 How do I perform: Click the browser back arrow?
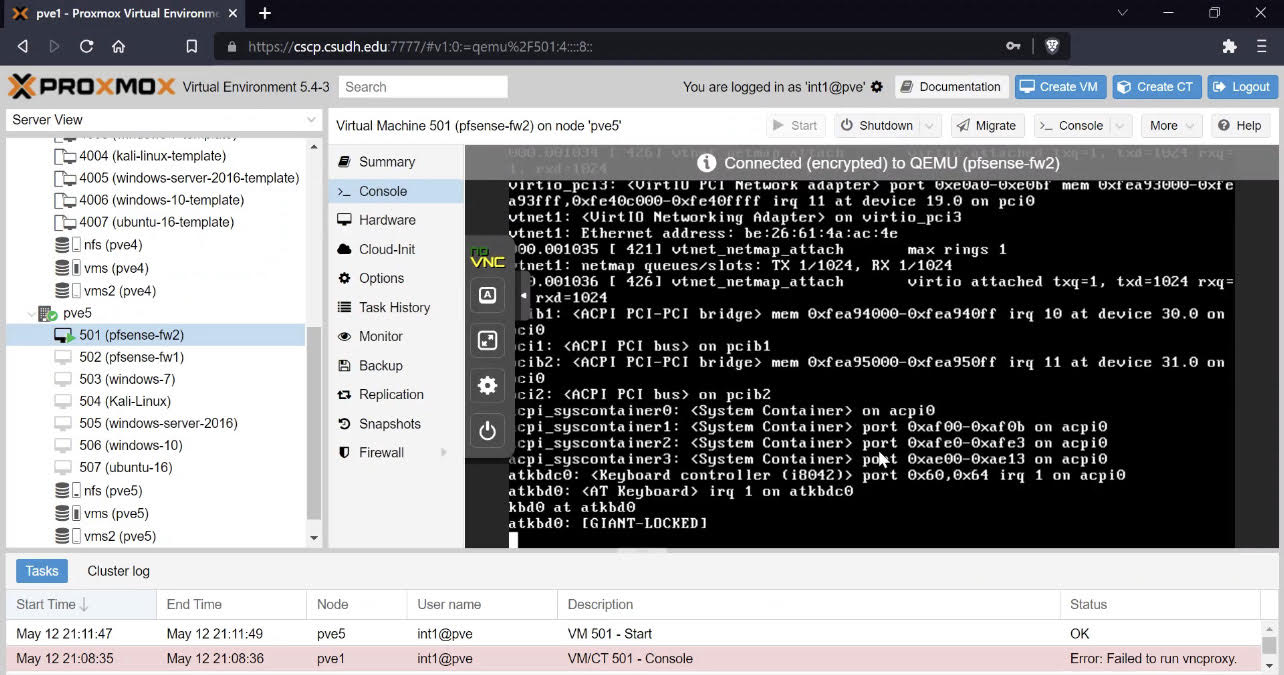click(23, 46)
